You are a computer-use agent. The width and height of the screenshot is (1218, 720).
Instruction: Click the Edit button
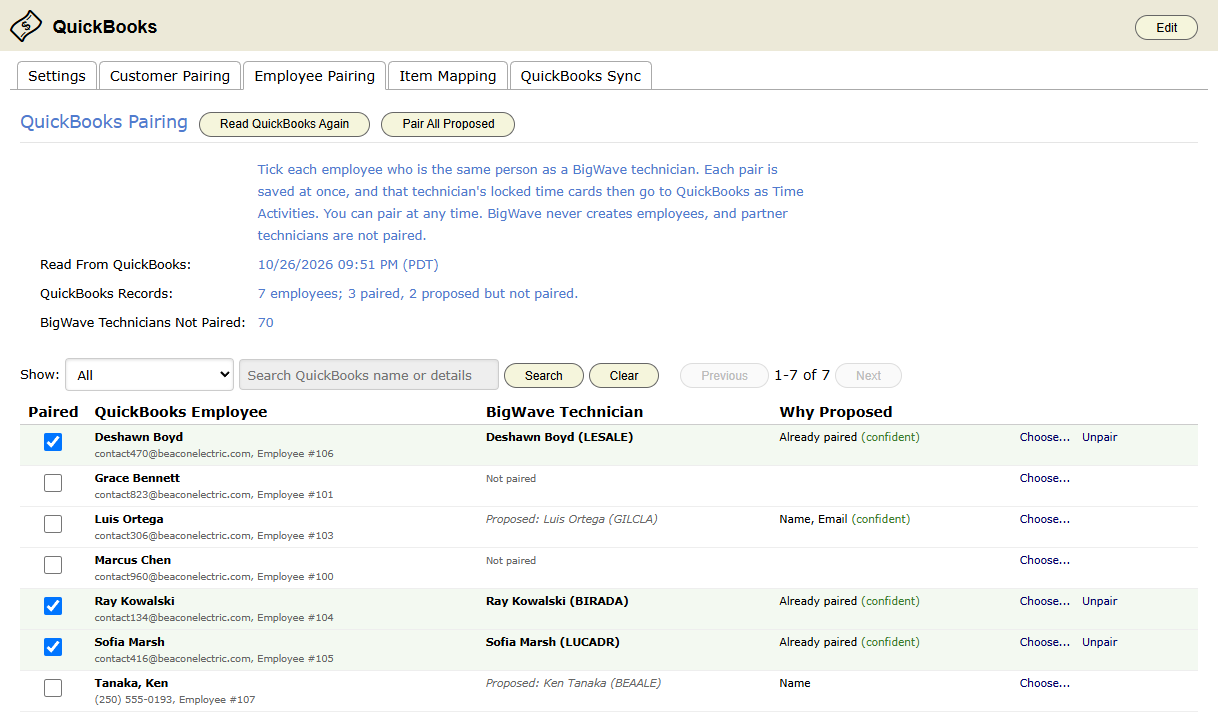[x=1166, y=28]
